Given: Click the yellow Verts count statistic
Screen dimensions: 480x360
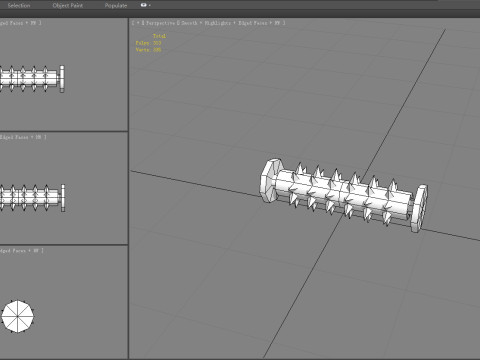Looking at the screenshot, I should [x=148, y=50].
